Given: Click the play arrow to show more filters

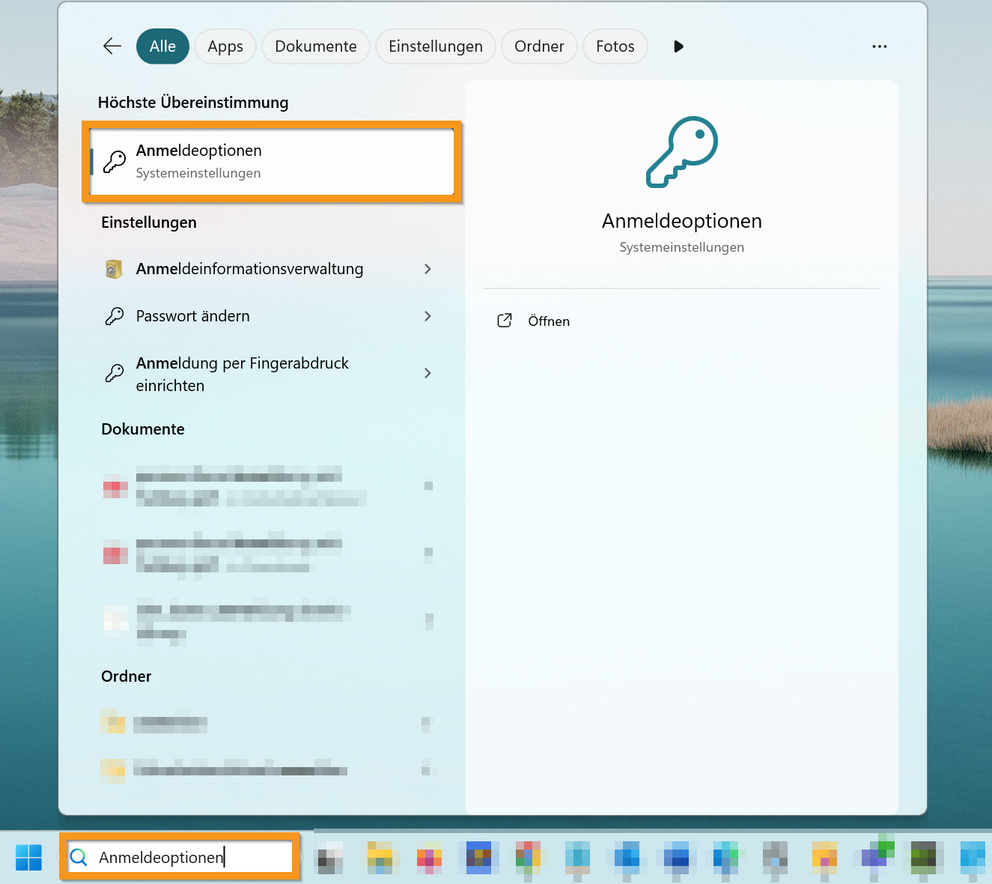Looking at the screenshot, I should click(679, 46).
